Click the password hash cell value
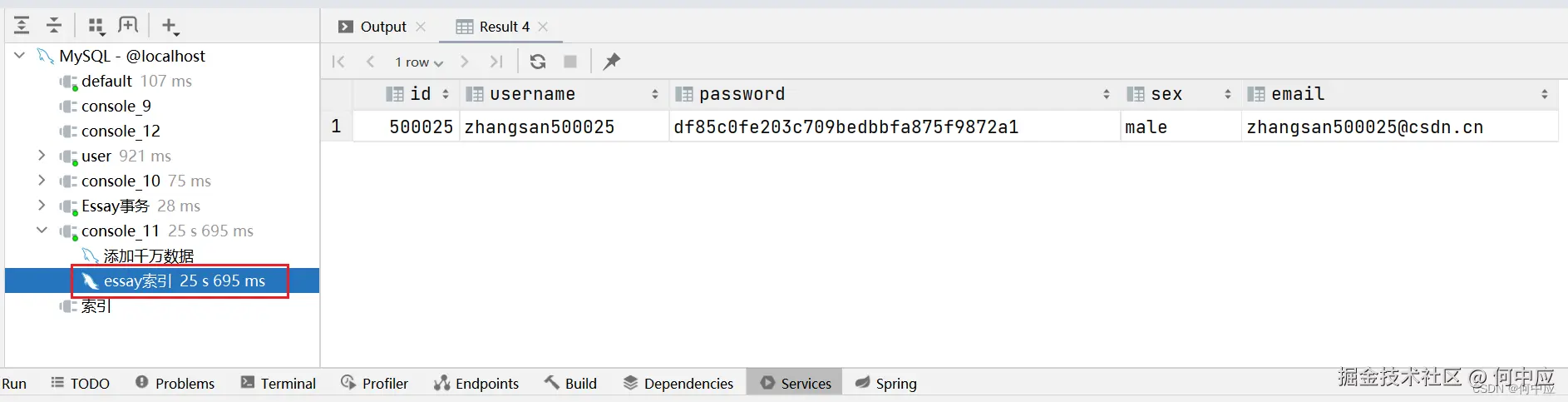The height and width of the screenshot is (402, 1568). (846, 127)
